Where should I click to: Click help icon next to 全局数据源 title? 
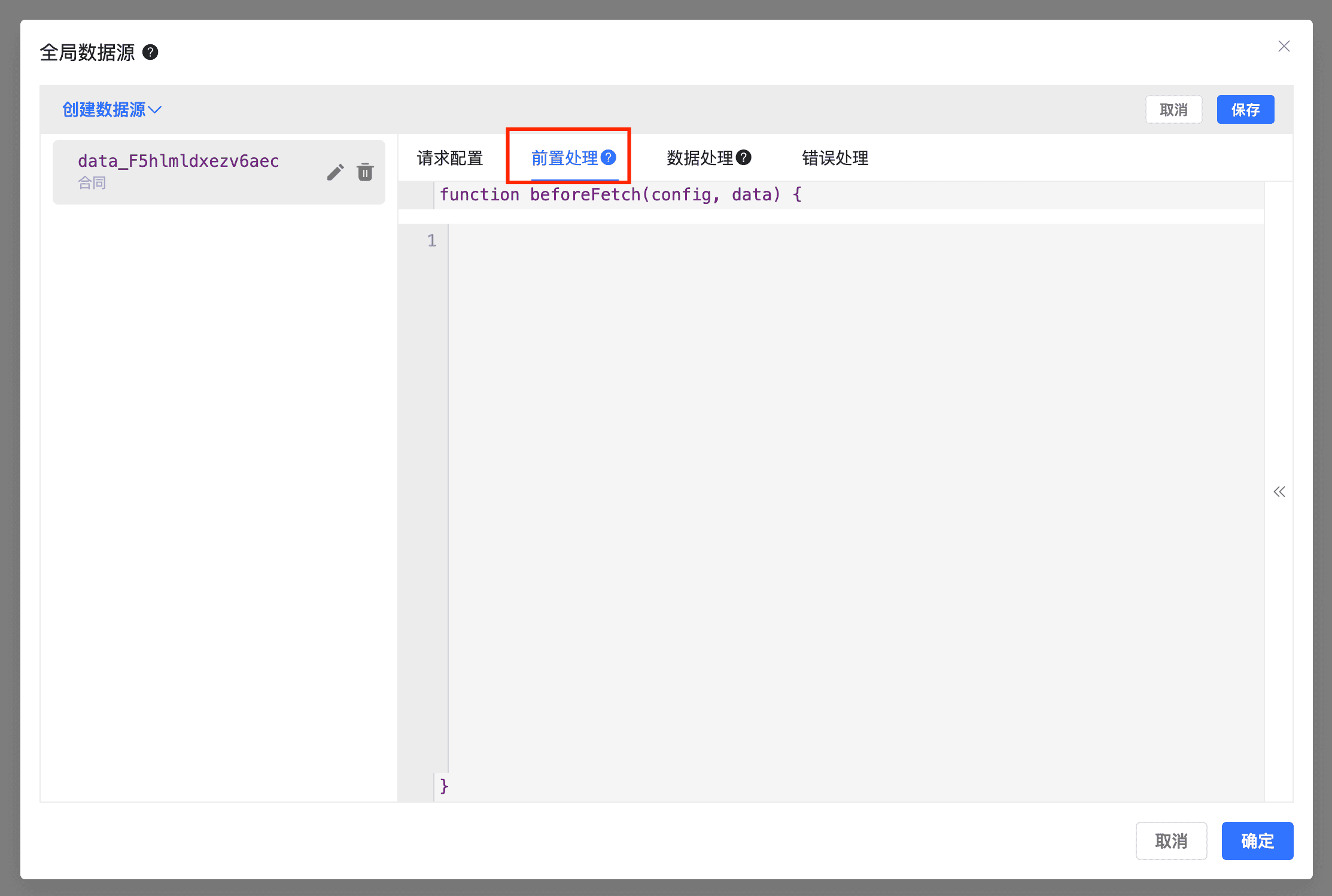(x=150, y=53)
